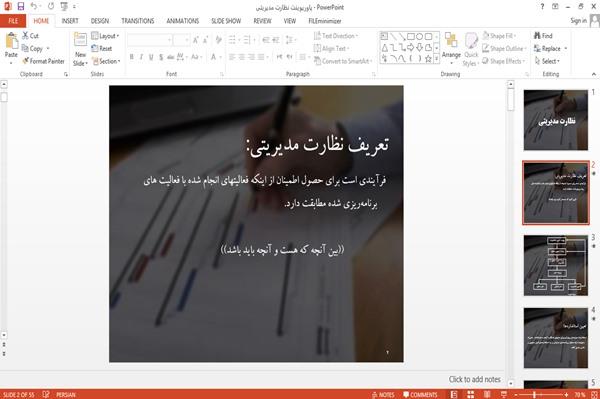Start Slide Show from status bar icon

[504, 394]
